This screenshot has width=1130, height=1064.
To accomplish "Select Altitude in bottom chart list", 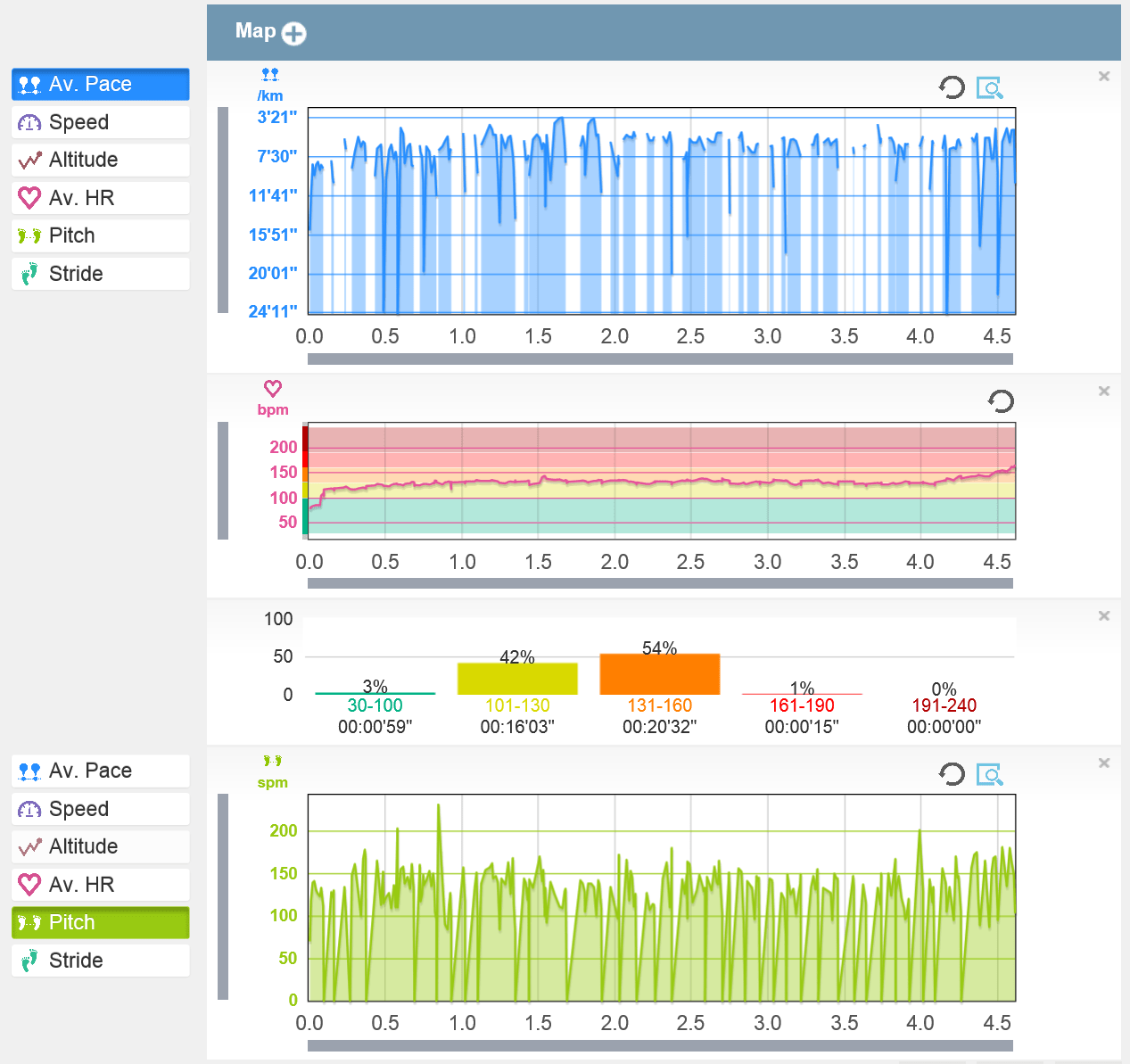I will [x=101, y=846].
